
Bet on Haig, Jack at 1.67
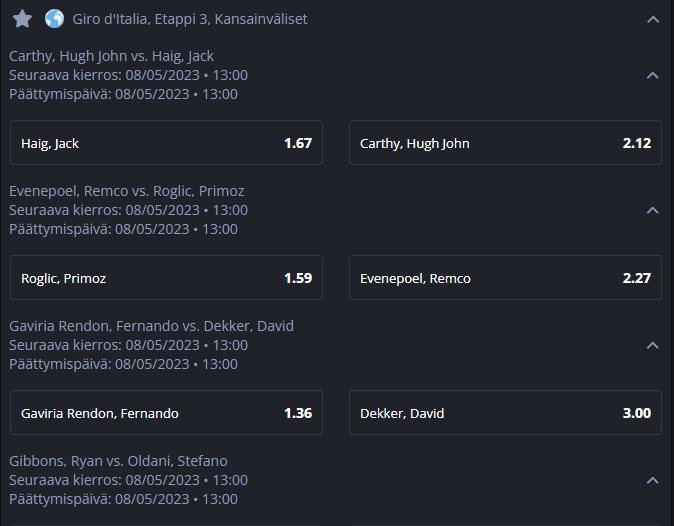click(x=166, y=143)
